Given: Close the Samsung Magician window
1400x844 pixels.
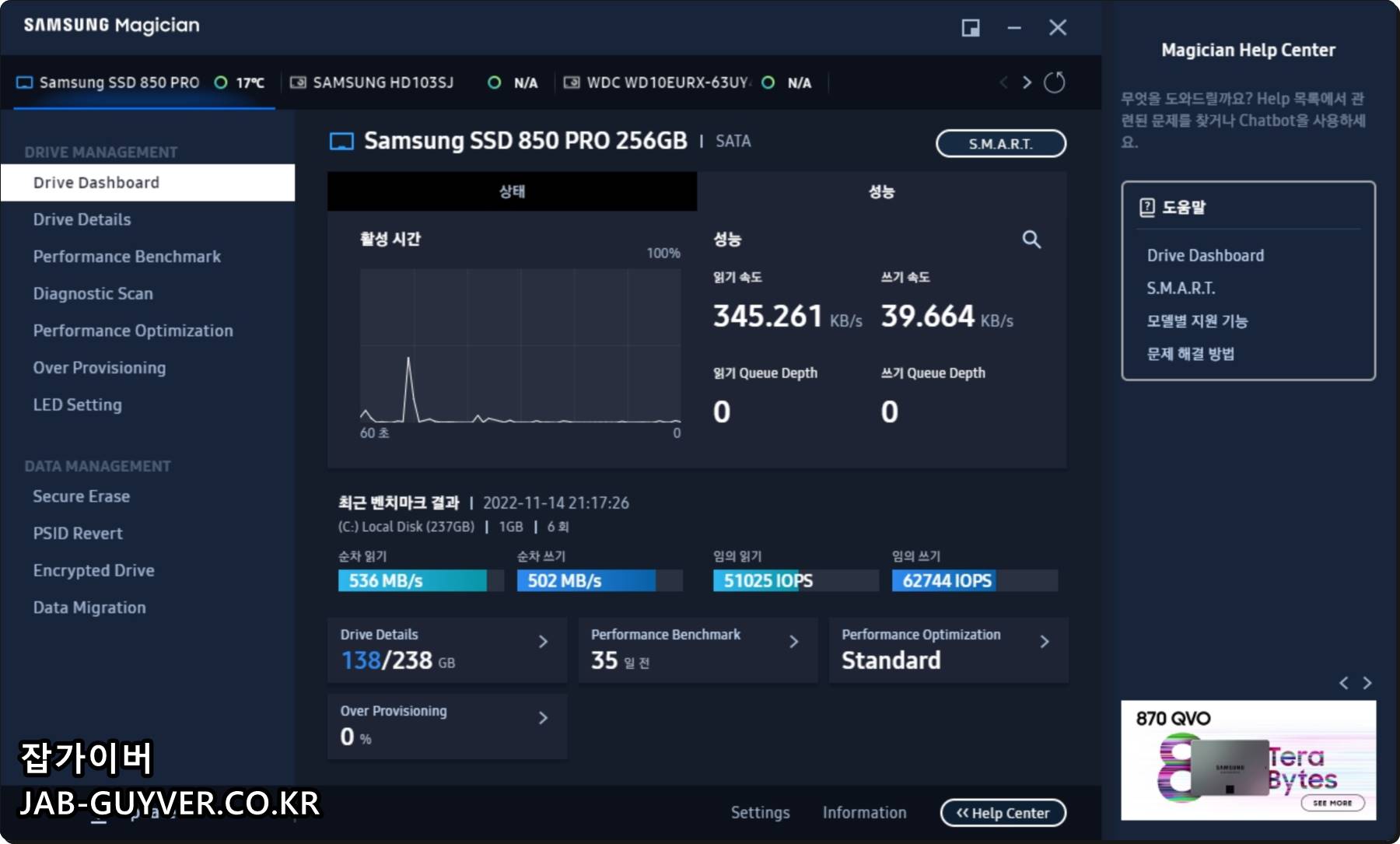Looking at the screenshot, I should [x=1058, y=28].
